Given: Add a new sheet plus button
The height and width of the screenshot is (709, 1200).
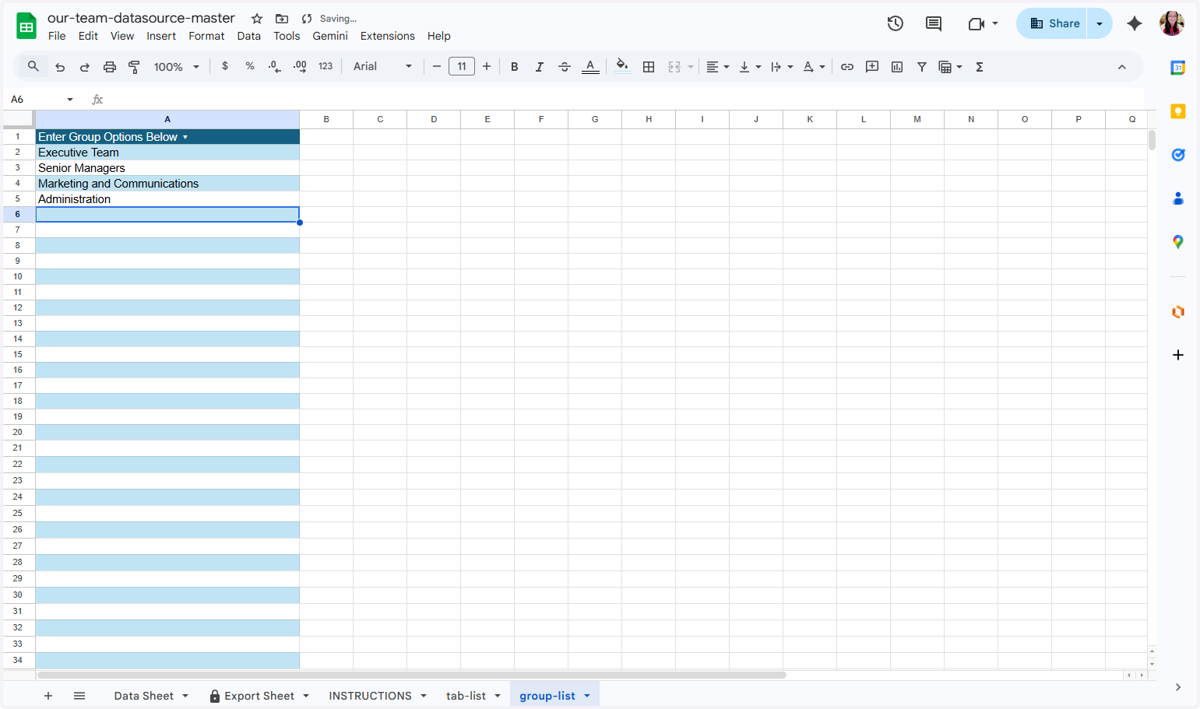Looking at the screenshot, I should (48, 696).
